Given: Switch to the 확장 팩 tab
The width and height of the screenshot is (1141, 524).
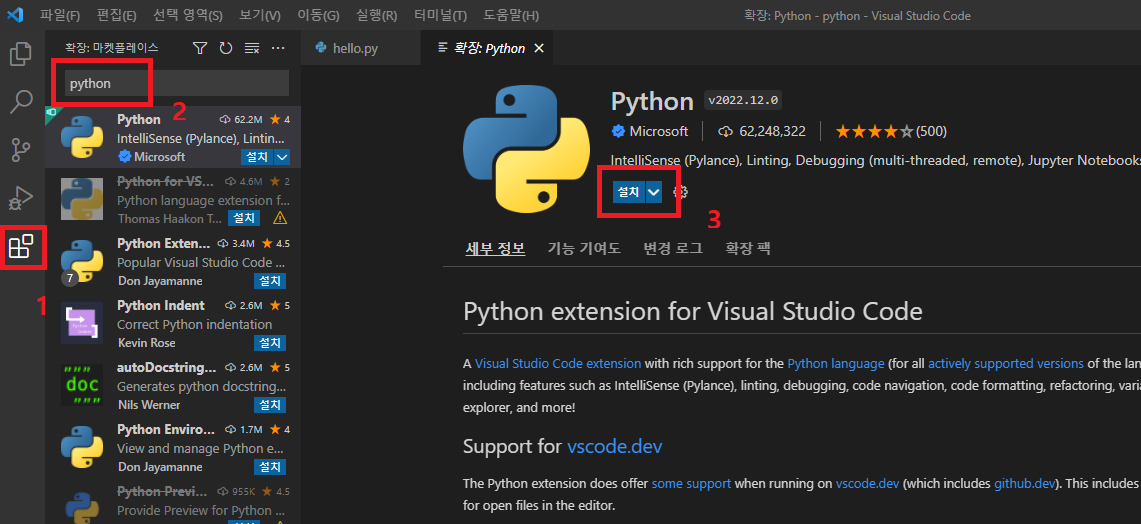Looking at the screenshot, I should pyautogui.click(x=747, y=248).
